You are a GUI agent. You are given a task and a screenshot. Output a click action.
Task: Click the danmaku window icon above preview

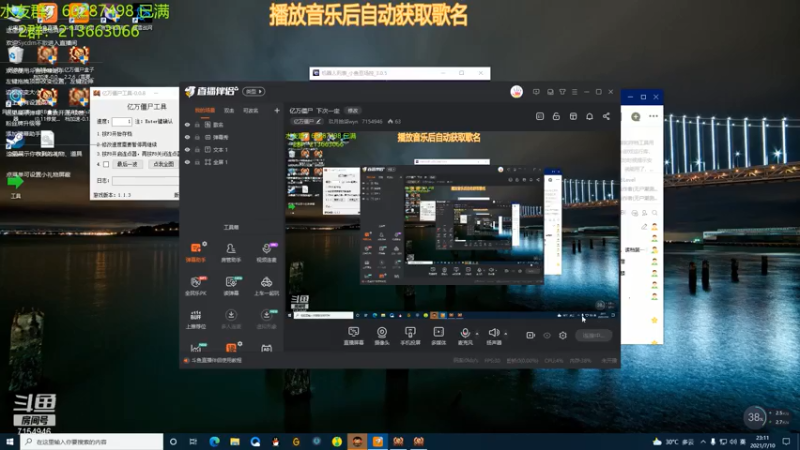click(x=540, y=116)
